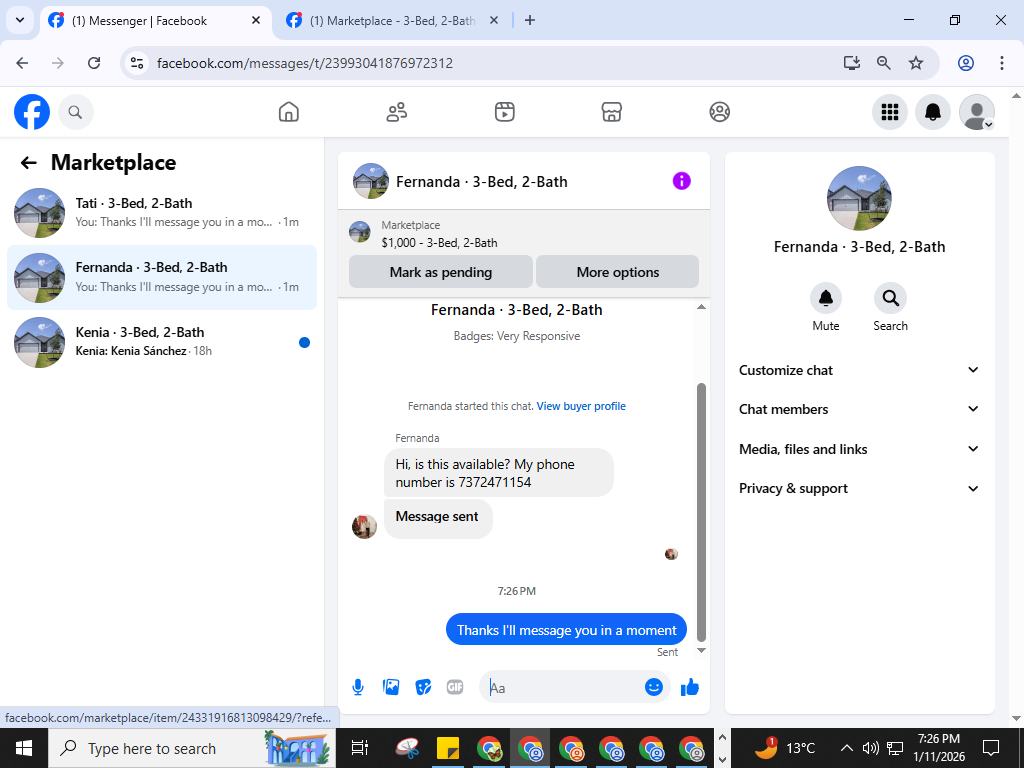The image size is (1024, 768).
Task: Open Chrome three-dot menu
Action: point(1001,63)
